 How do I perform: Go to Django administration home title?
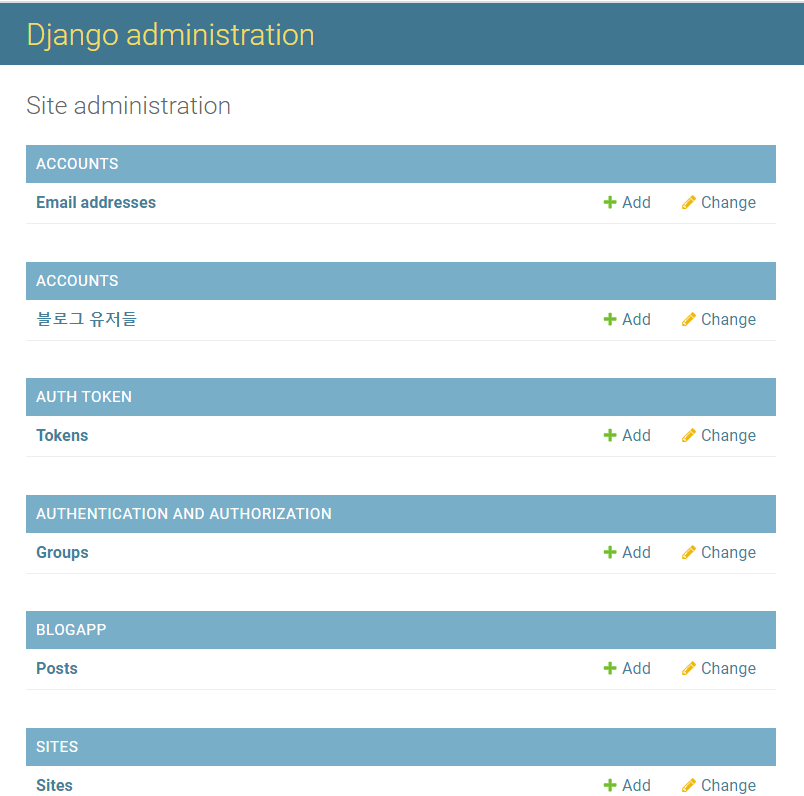click(170, 35)
